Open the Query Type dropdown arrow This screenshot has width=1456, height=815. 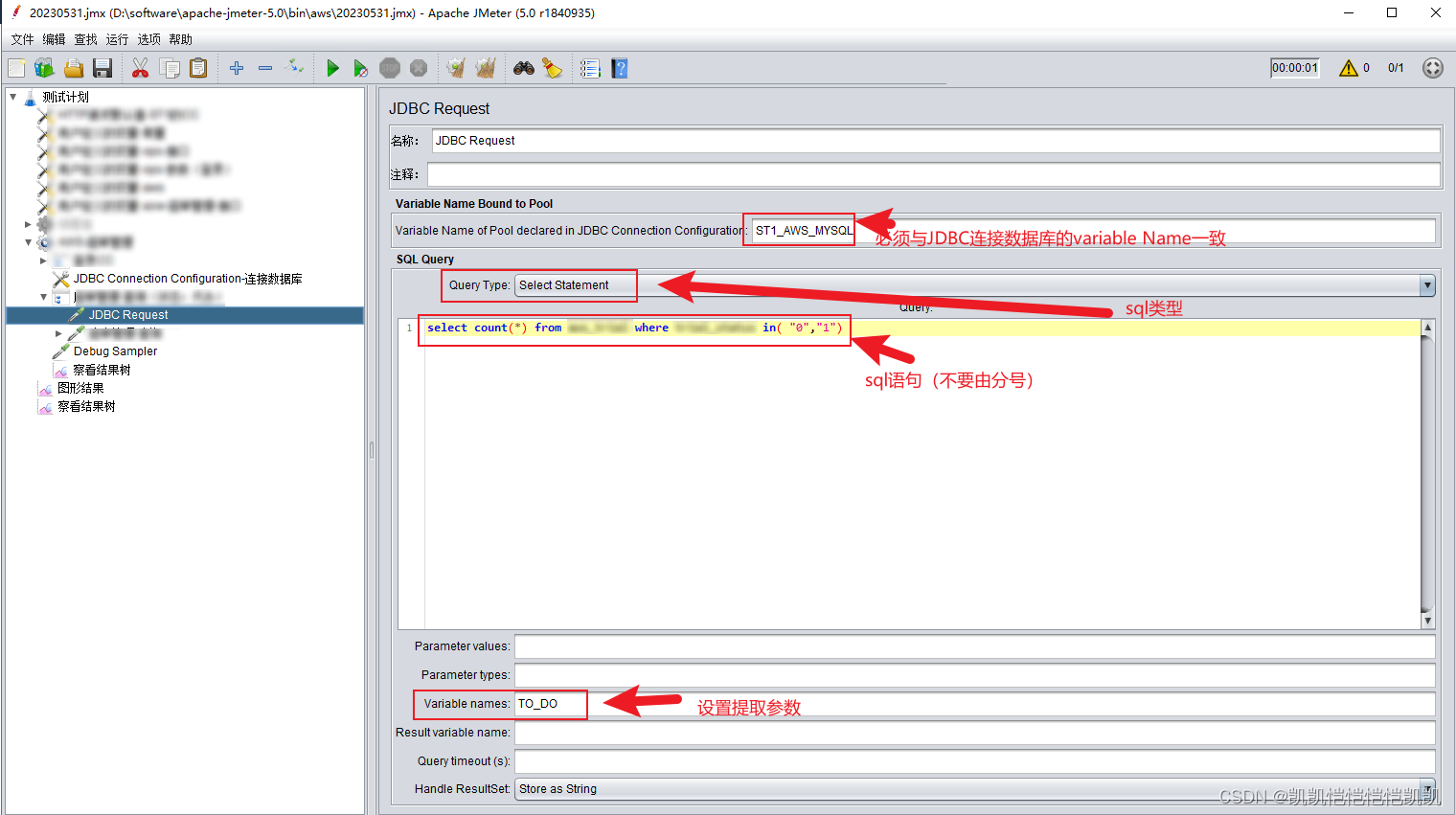point(1427,285)
